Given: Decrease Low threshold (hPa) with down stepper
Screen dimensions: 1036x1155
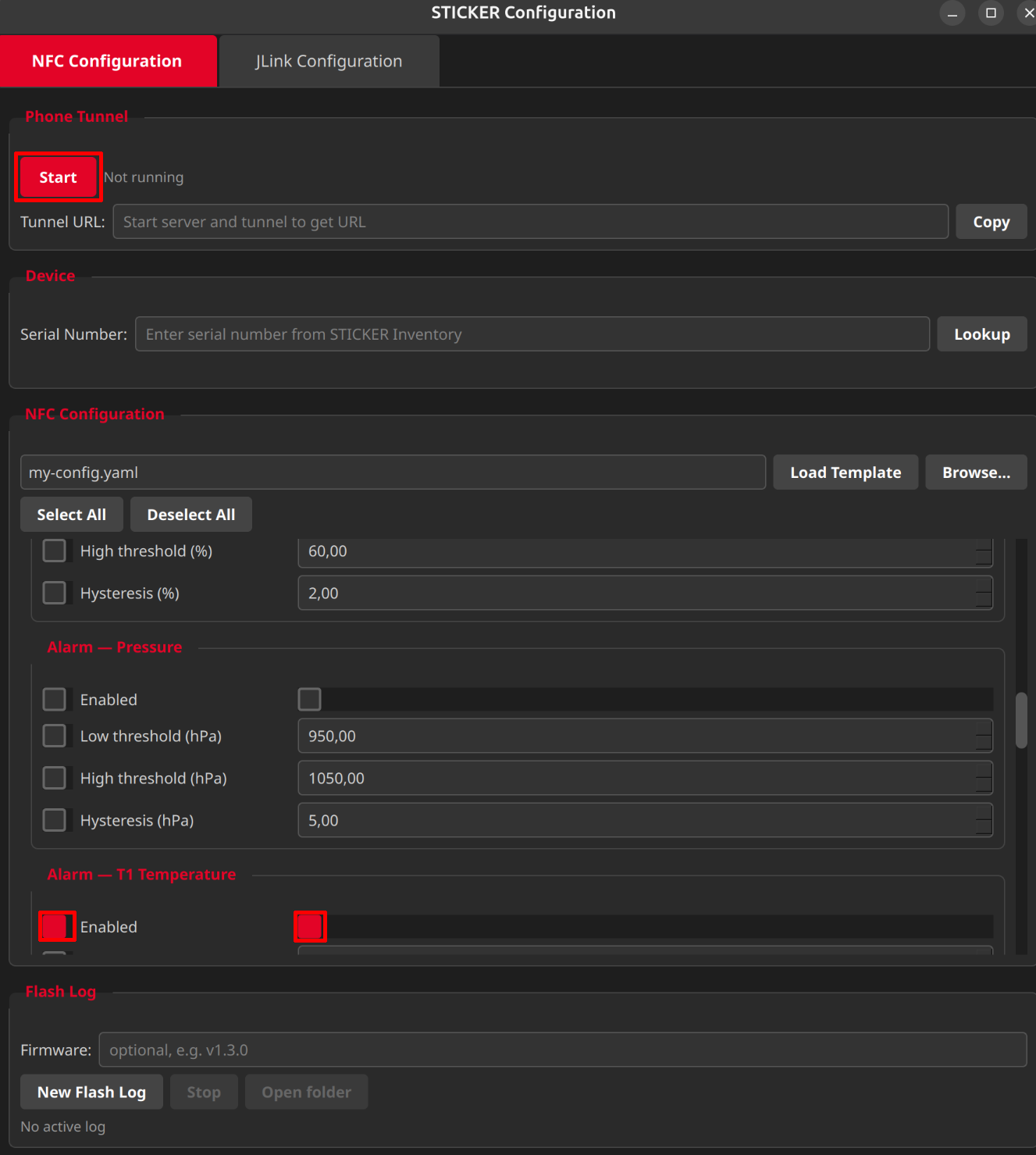Looking at the screenshot, I should [x=984, y=743].
